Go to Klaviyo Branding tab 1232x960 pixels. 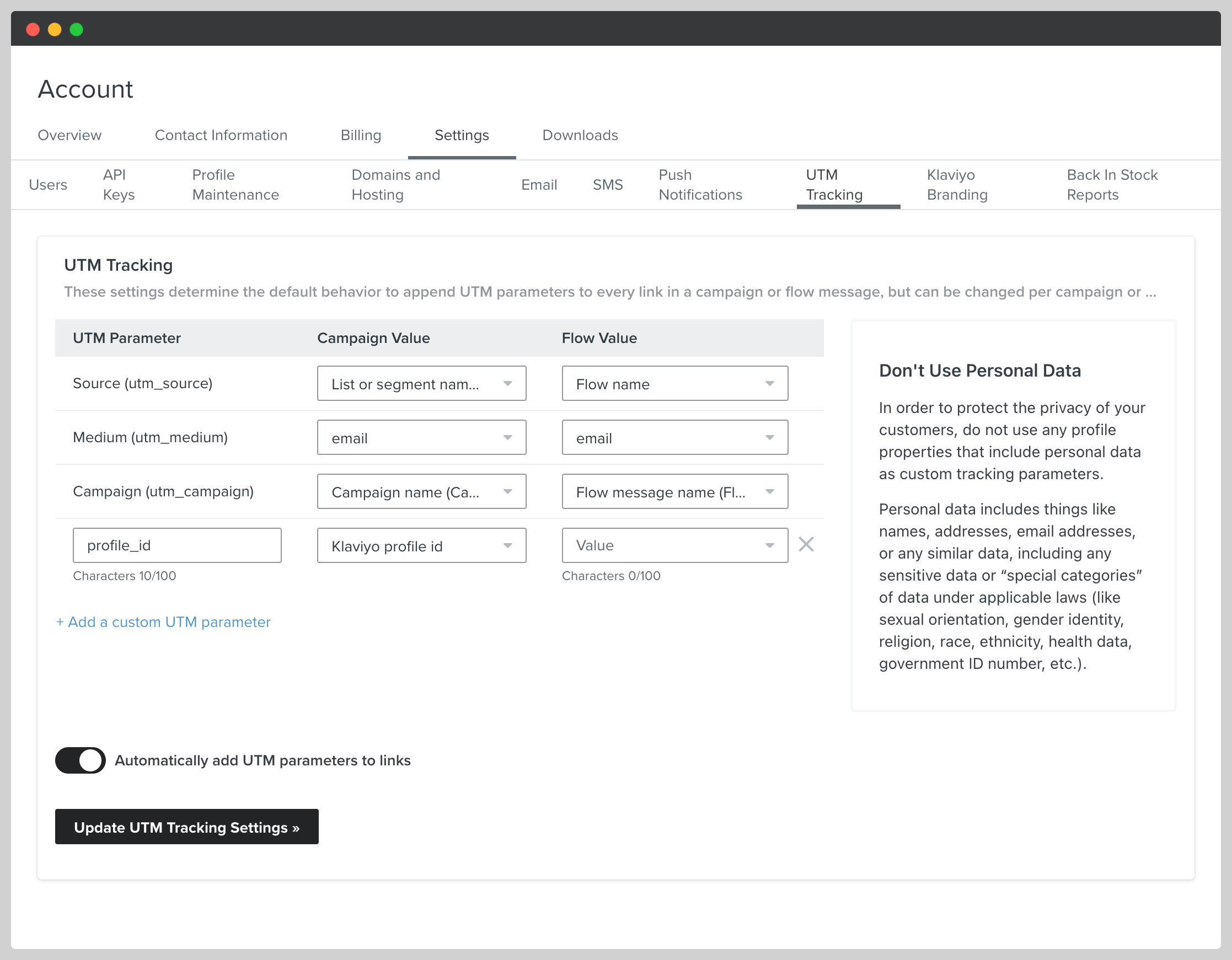957,184
